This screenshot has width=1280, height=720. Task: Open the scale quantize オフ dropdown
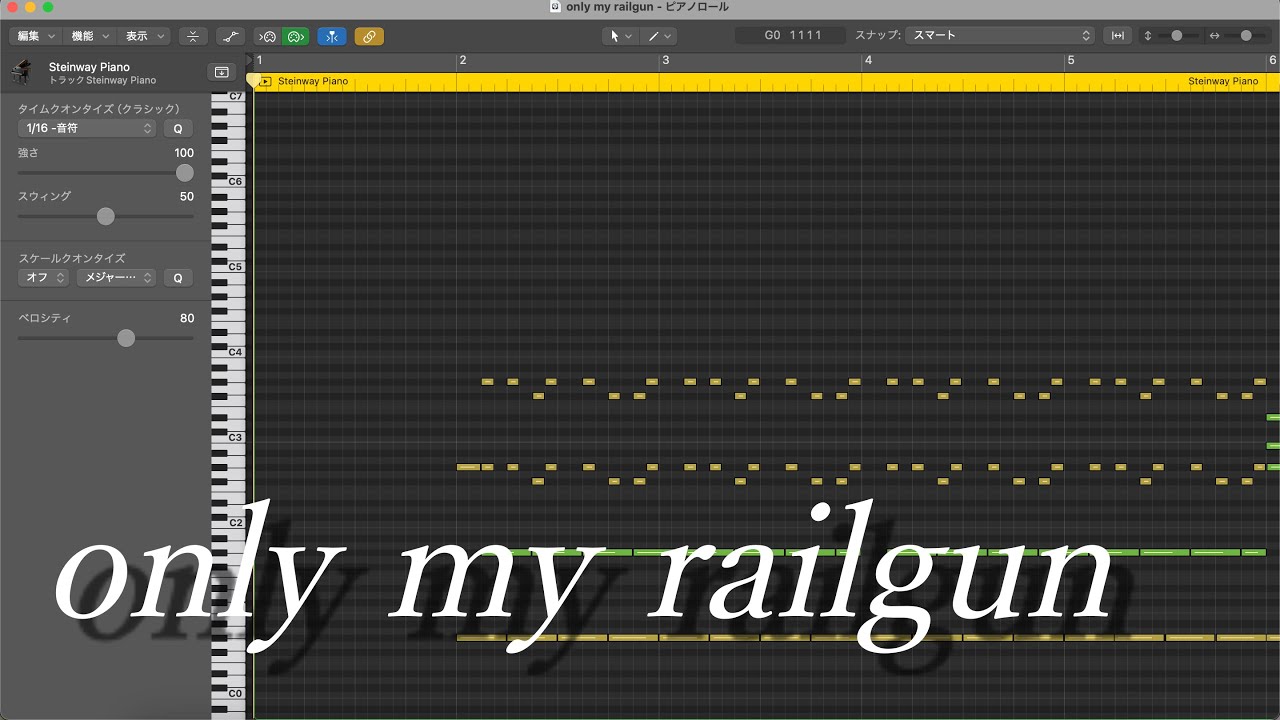click(x=43, y=278)
